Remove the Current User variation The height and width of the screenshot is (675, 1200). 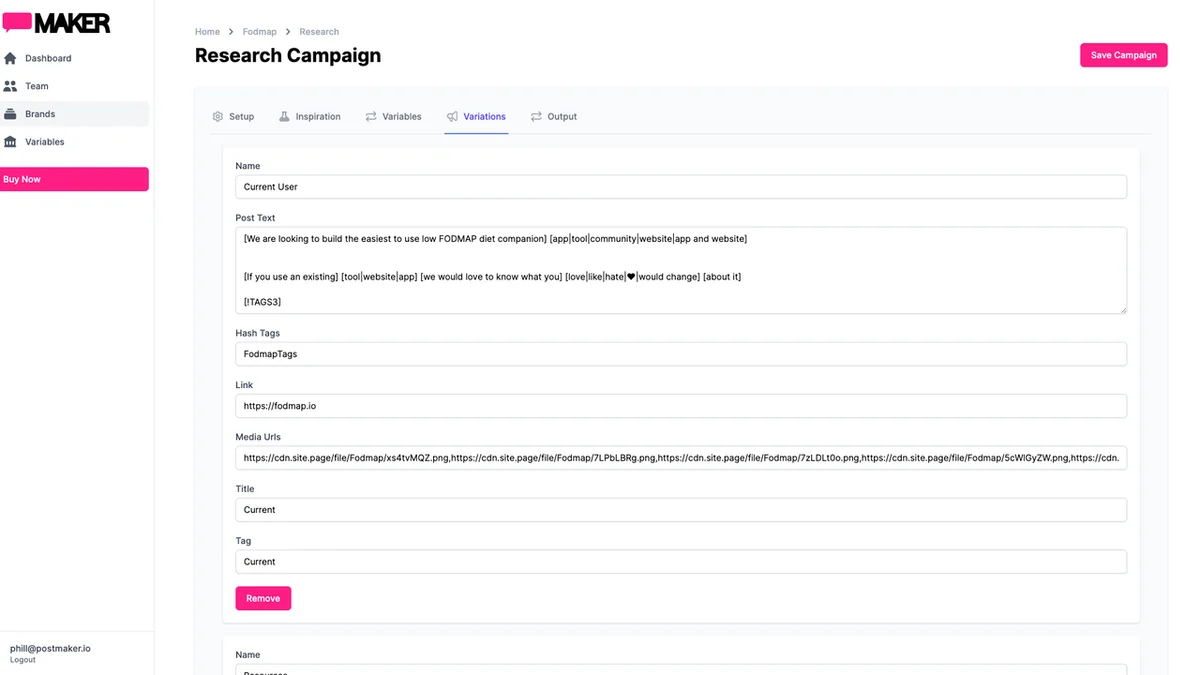coord(263,598)
